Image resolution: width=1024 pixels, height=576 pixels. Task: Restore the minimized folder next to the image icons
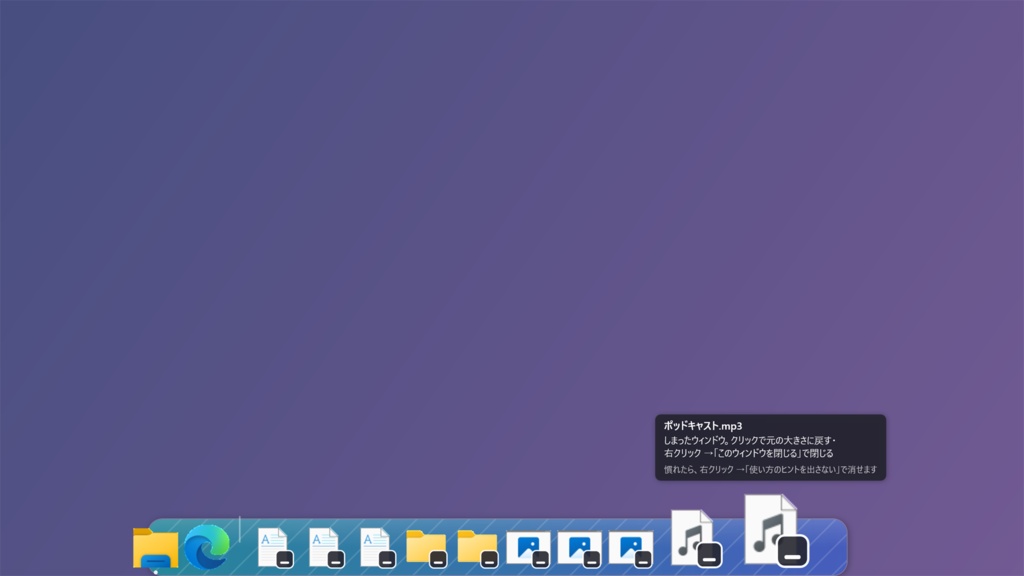point(477,547)
